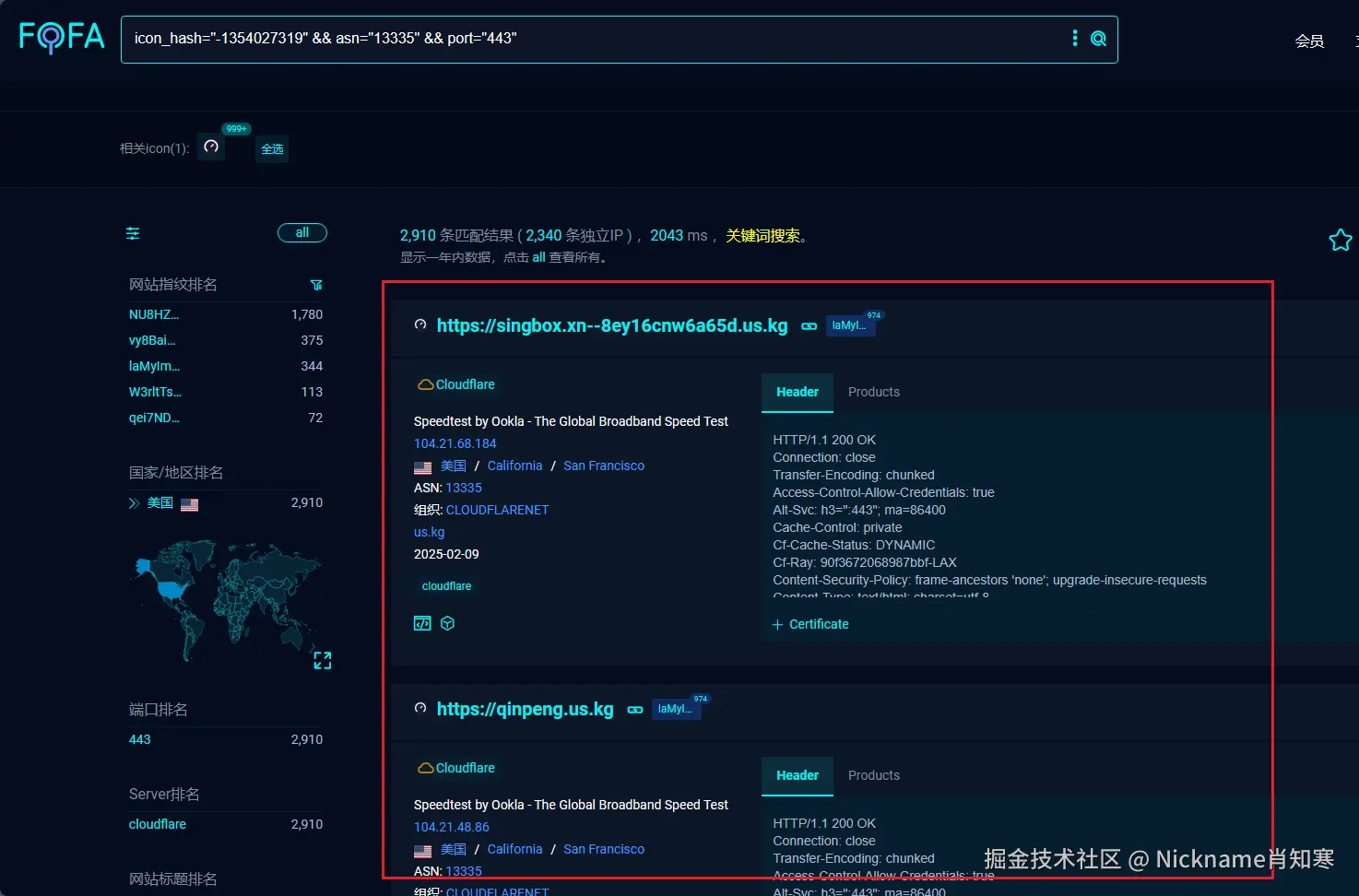Viewport: 1359px width, 896px height.
Task: Click the singbox result title "Speedtest by Ookla"
Action: coord(571,421)
